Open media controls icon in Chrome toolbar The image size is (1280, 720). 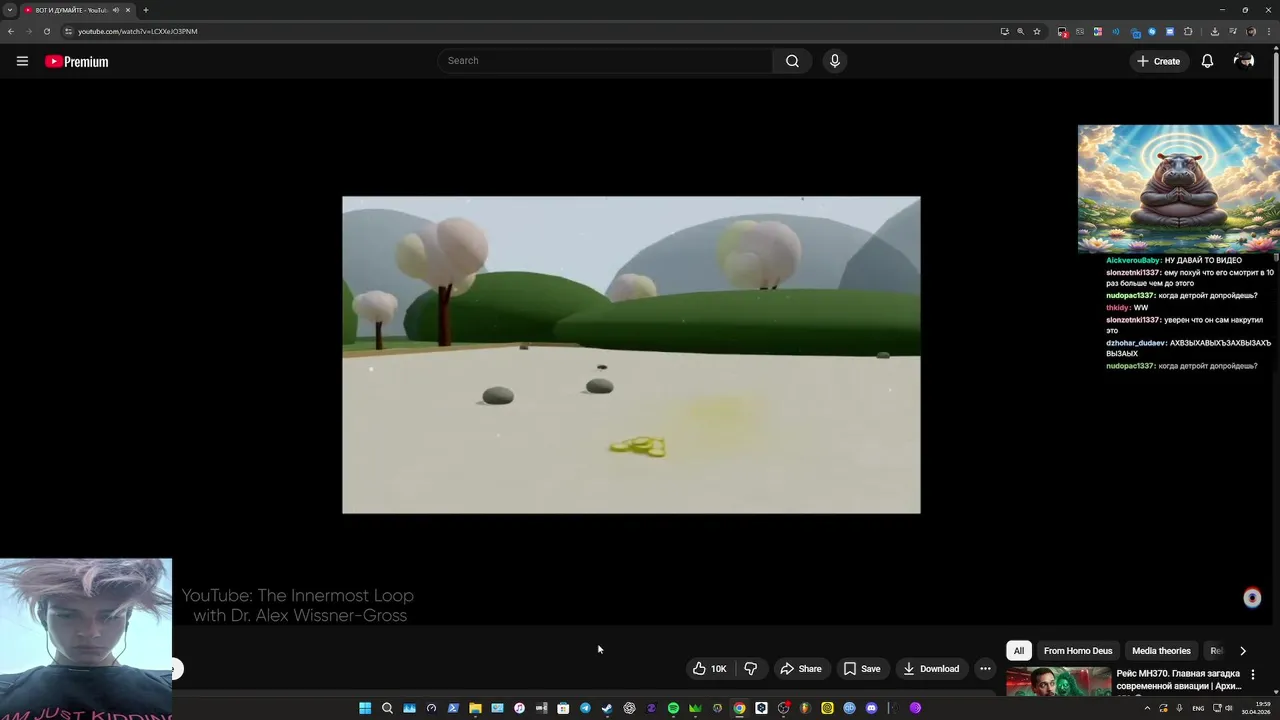pos(1232,31)
